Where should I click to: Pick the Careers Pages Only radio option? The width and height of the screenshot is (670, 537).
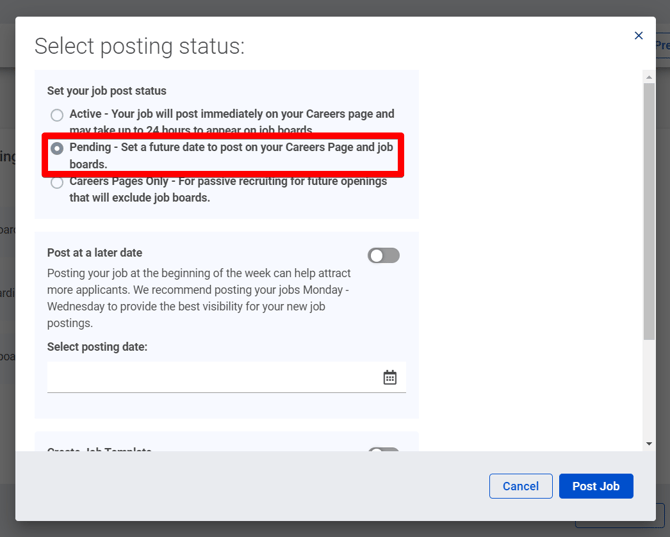57,182
